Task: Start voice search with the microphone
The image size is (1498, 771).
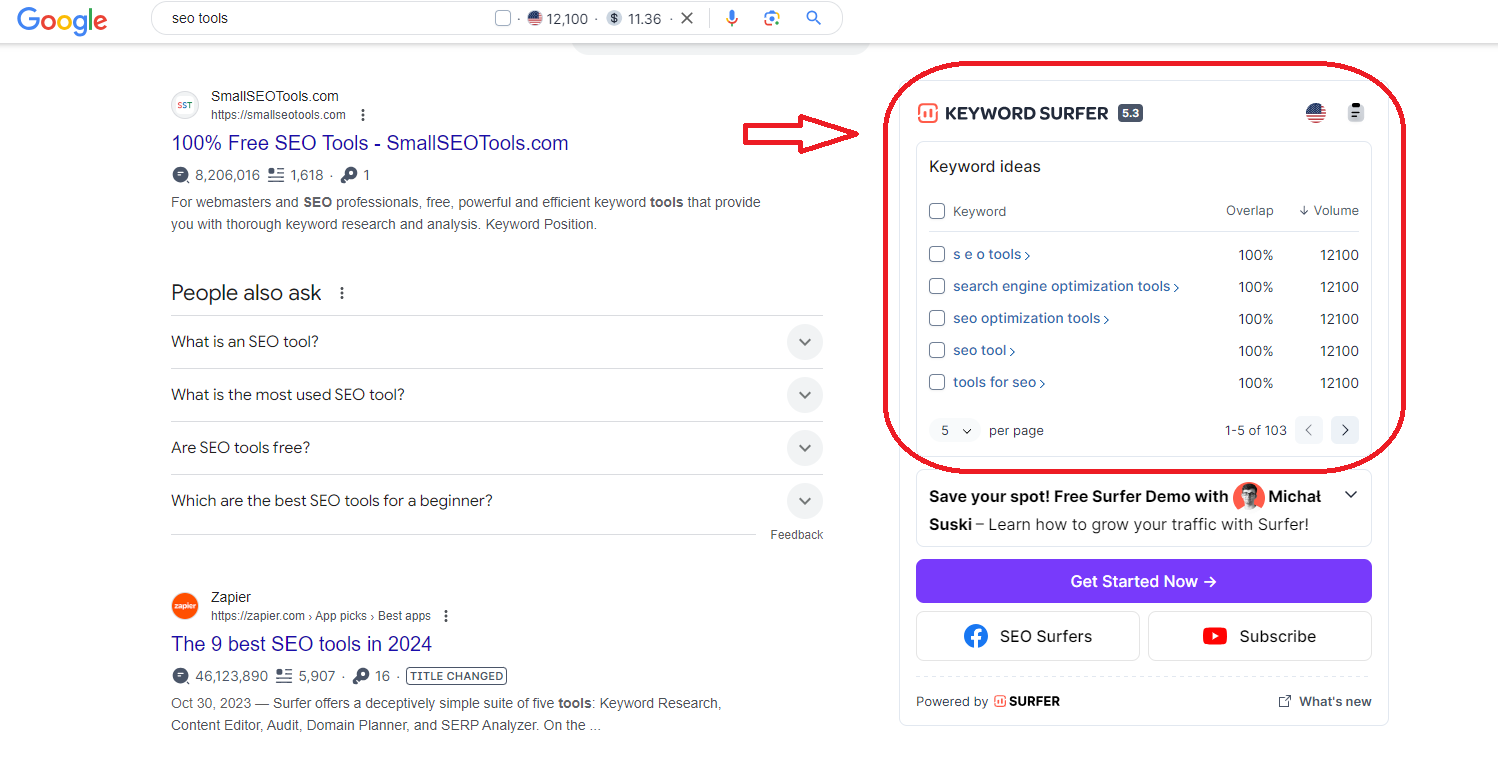Action: coord(732,18)
